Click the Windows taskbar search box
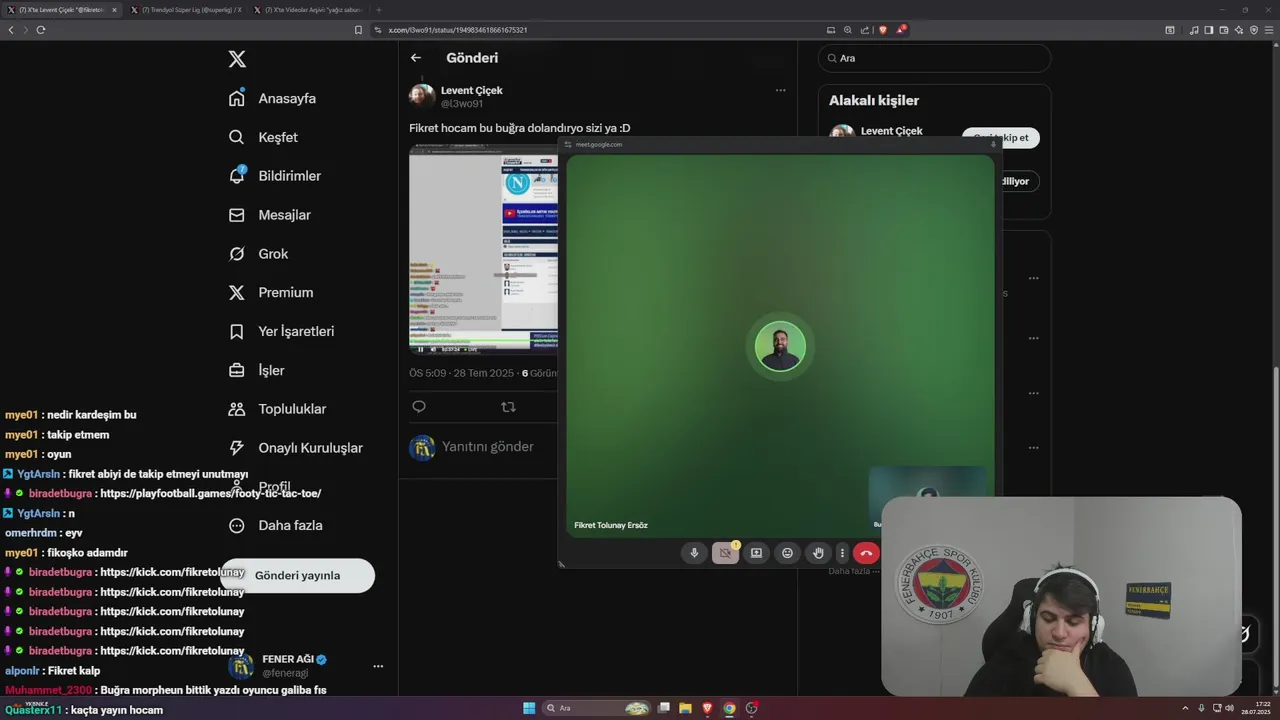Screen dimensions: 1280x720 [x=597, y=708]
